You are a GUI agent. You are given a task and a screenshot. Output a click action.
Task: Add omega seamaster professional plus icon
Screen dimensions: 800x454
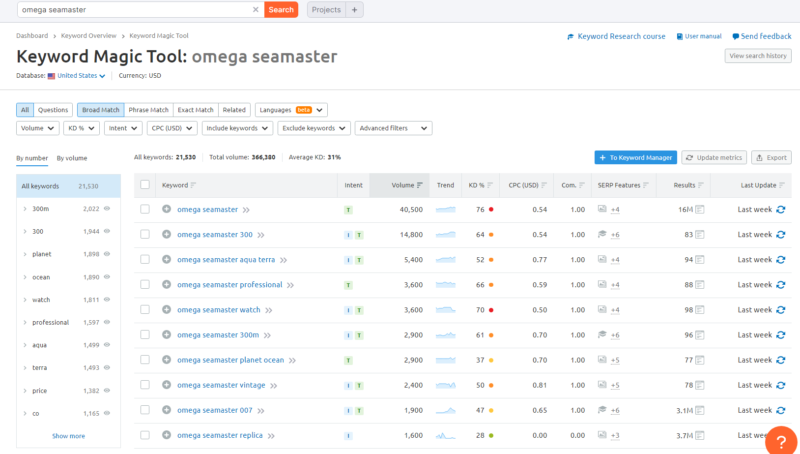coord(166,284)
